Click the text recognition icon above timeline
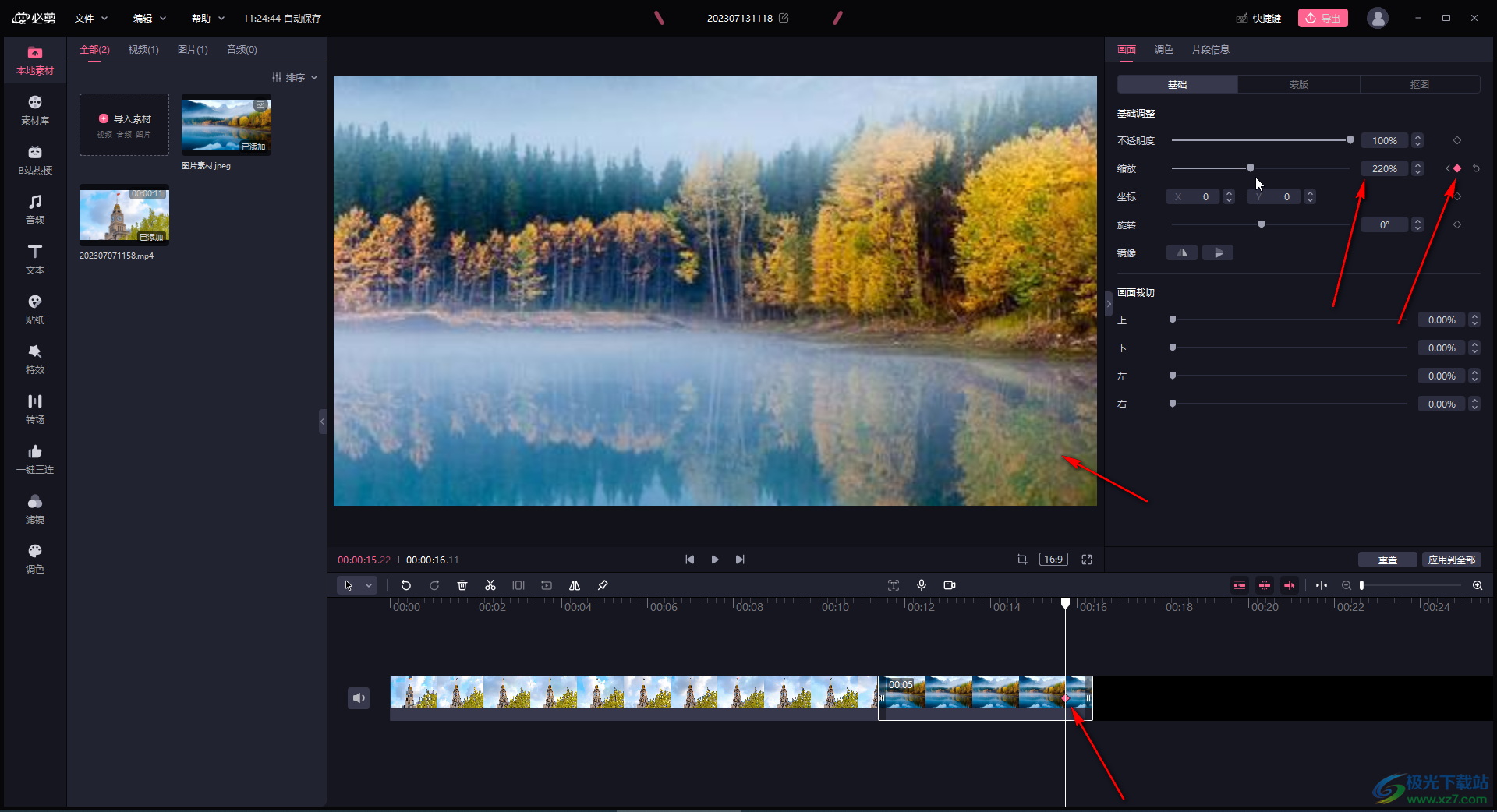Image resolution: width=1497 pixels, height=812 pixels. coord(894,585)
